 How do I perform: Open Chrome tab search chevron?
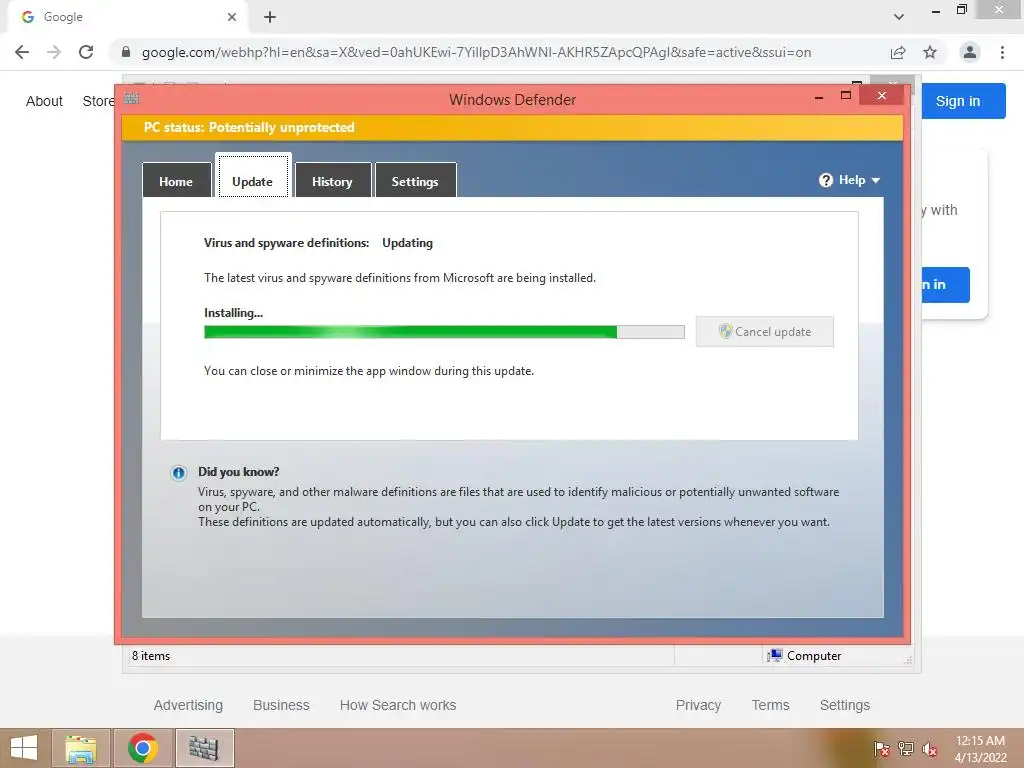(899, 17)
